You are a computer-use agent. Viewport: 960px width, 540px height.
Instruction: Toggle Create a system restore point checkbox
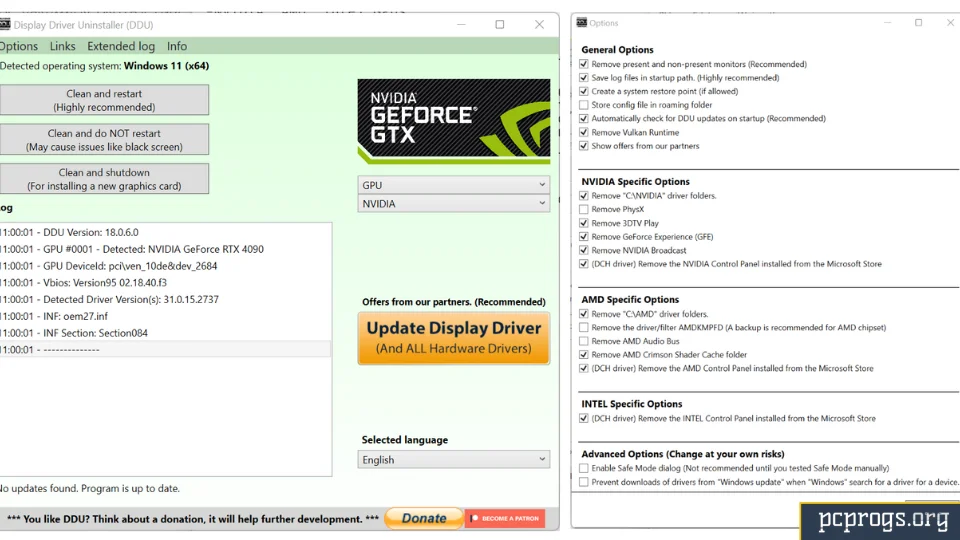coord(583,91)
